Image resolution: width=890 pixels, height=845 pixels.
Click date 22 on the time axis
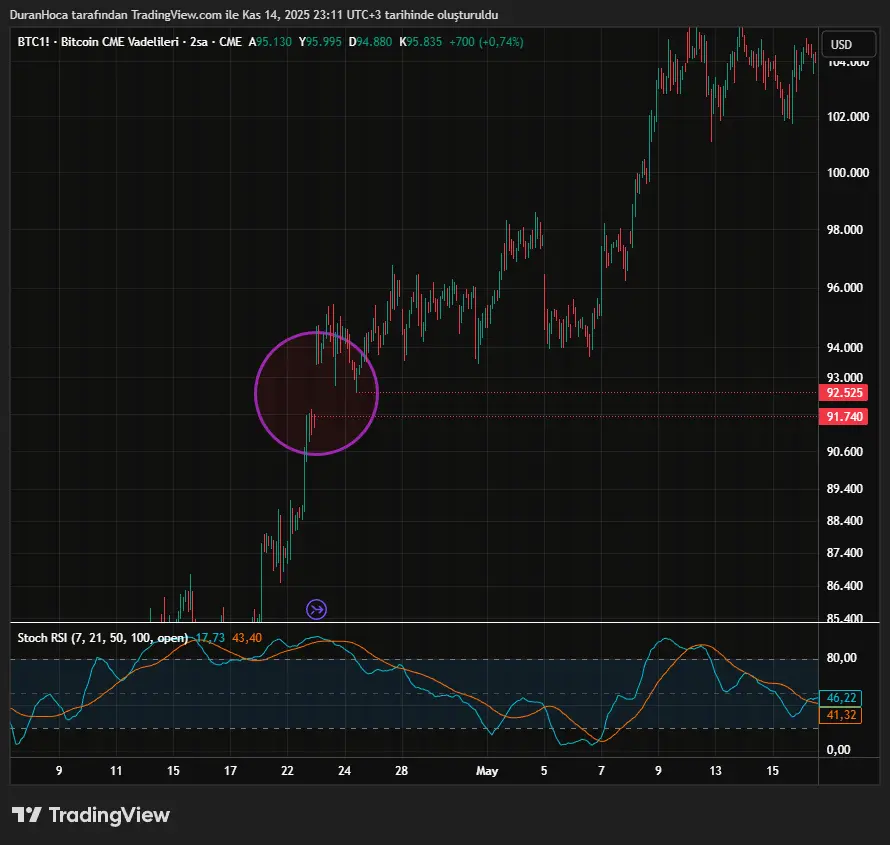point(288,771)
